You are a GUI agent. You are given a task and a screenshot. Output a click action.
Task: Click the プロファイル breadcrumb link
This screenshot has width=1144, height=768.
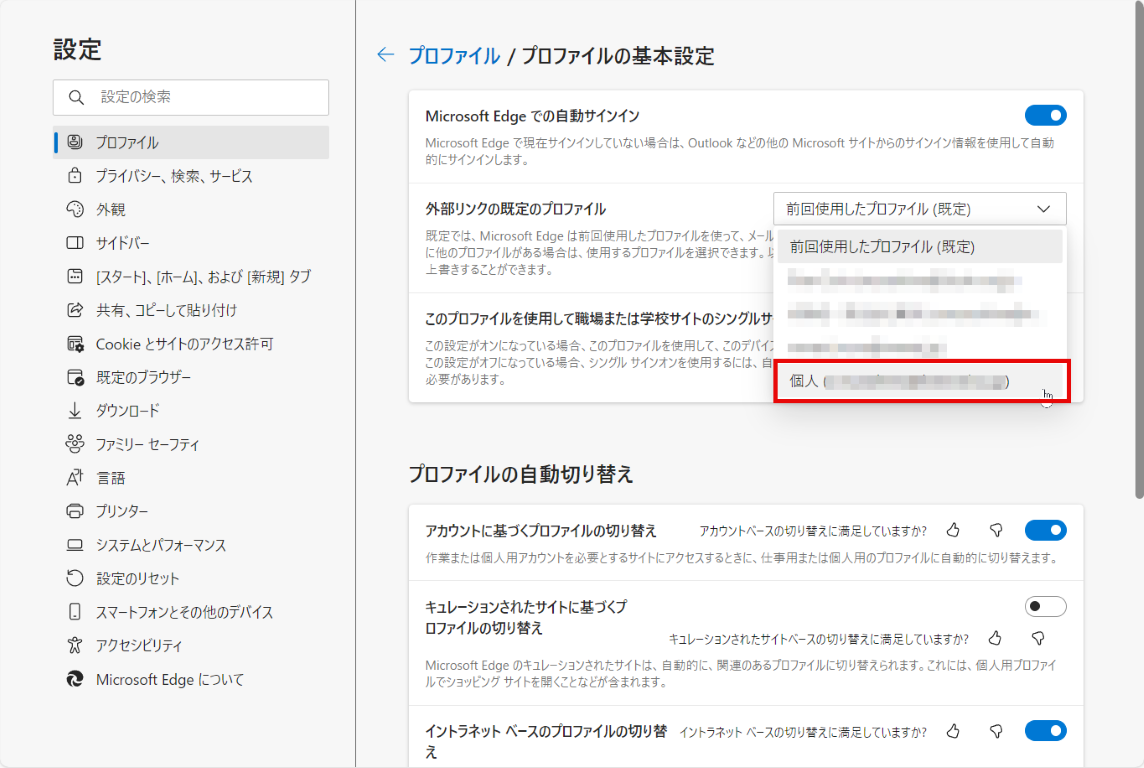[x=454, y=55]
